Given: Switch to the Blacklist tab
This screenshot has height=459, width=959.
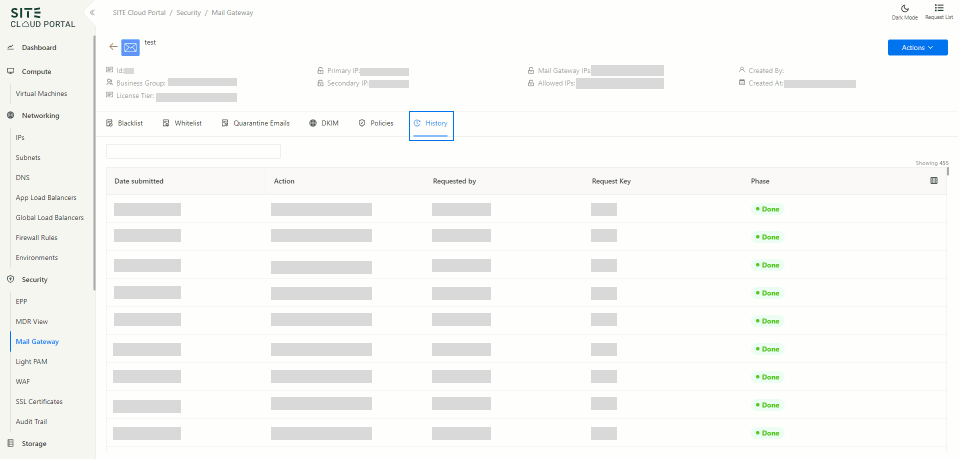Looking at the screenshot, I should coord(125,123).
